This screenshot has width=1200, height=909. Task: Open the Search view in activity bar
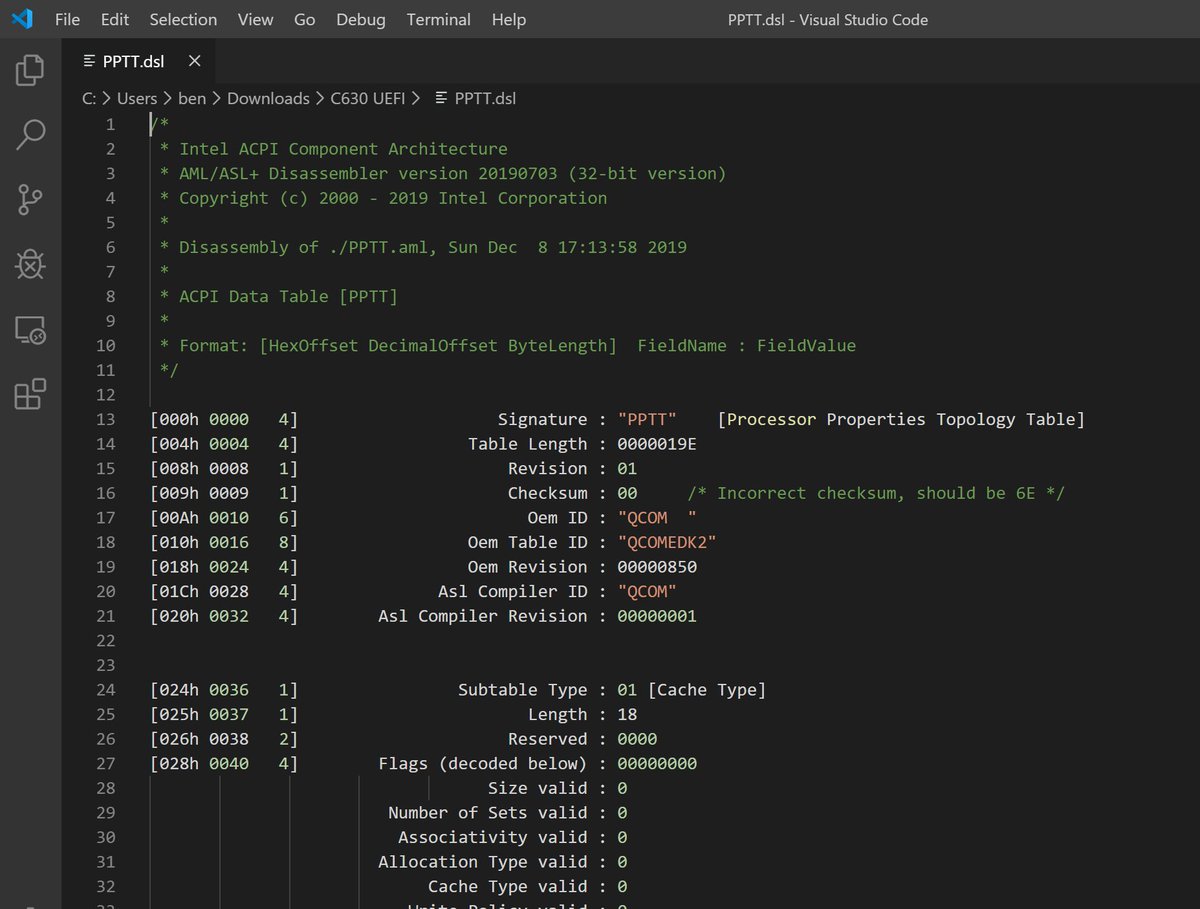[30, 134]
